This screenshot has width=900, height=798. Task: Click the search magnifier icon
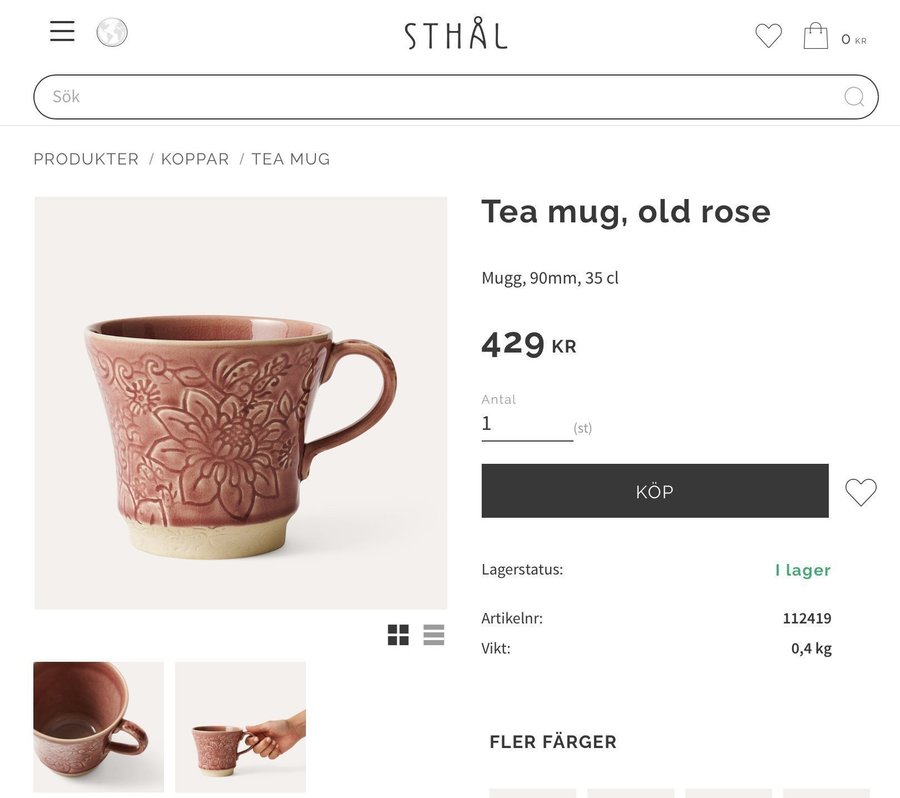pyautogui.click(x=854, y=97)
